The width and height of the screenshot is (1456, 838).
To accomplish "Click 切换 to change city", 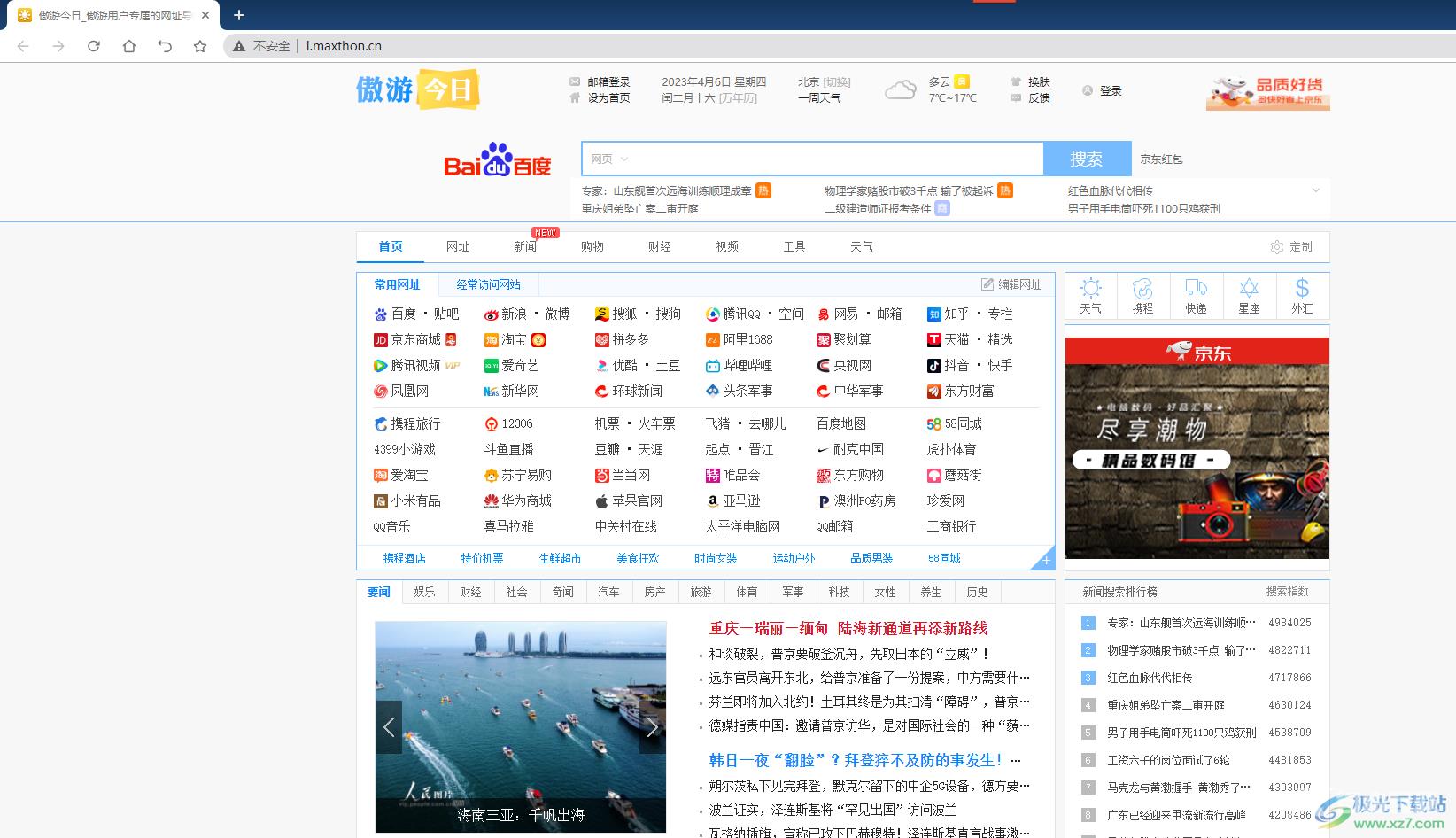I will [x=837, y=81].
